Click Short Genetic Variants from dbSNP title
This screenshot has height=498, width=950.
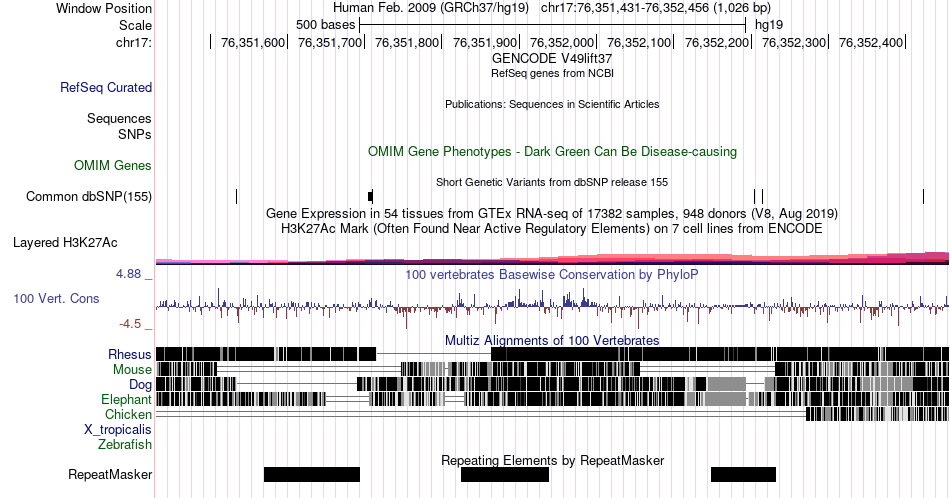[x=552, y=182]
